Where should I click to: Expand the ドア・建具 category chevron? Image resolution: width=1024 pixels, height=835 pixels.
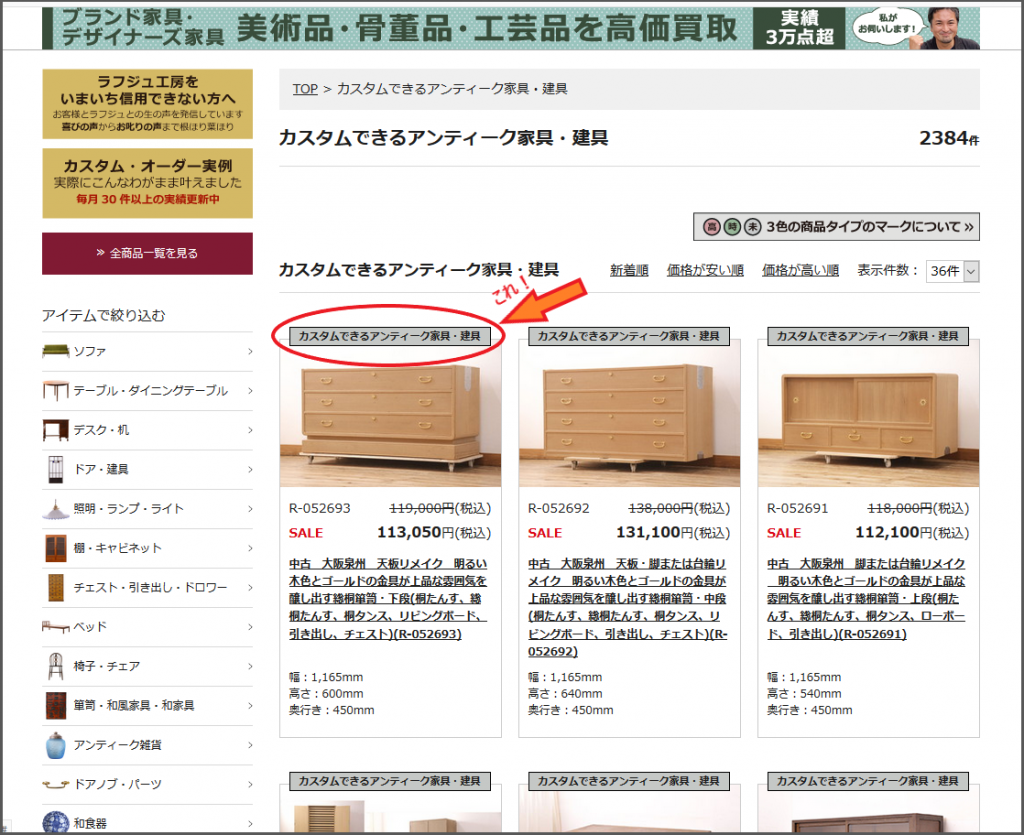point(250,469)
